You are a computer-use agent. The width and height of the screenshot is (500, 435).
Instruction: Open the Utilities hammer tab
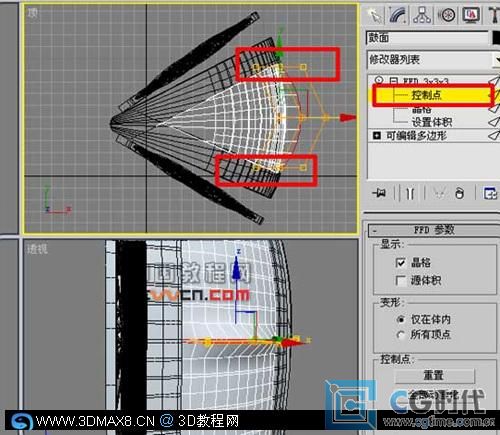tap(493, 15)
